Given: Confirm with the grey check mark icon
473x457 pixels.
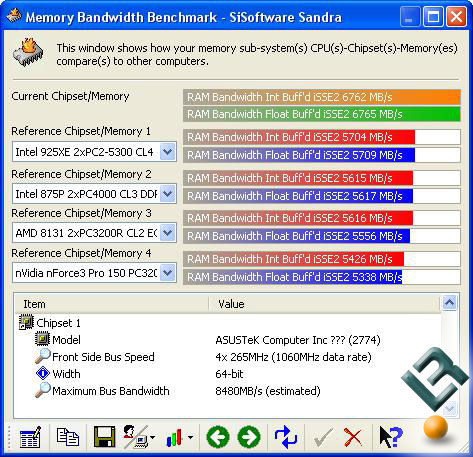Looking at the screenshot, I should point(323,437).
